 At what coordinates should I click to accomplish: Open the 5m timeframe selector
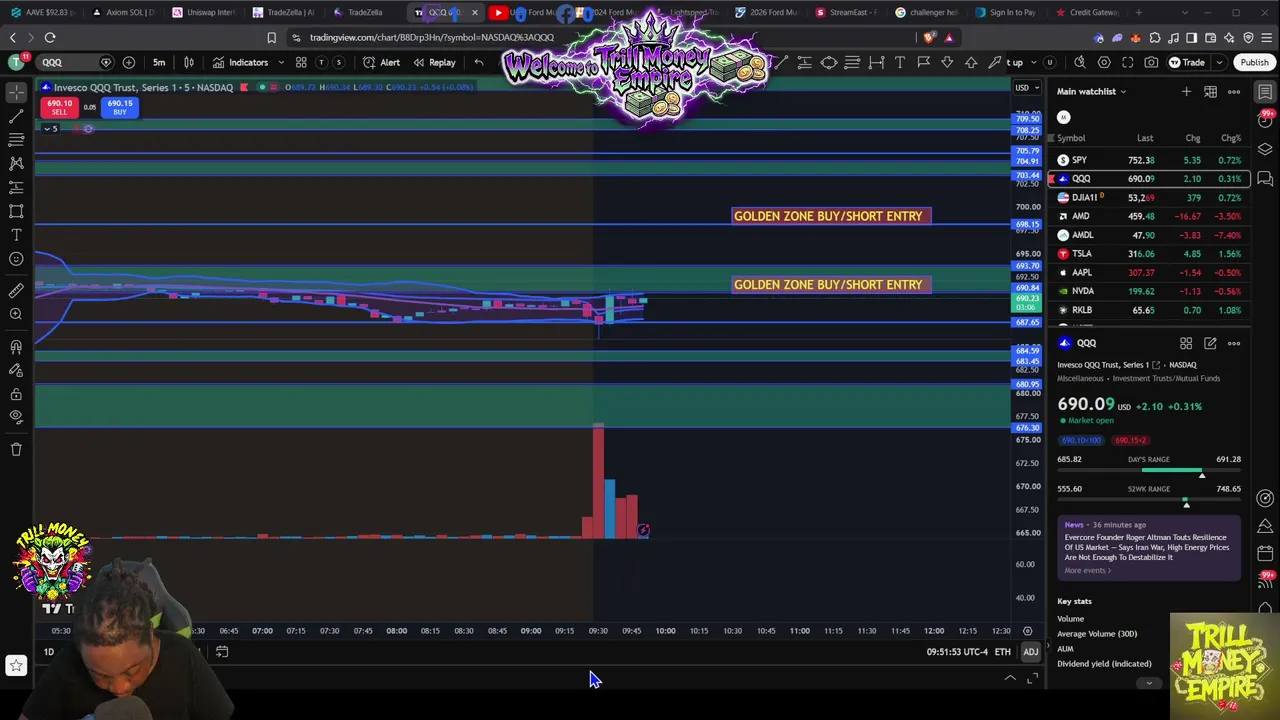tap(159, 62)
